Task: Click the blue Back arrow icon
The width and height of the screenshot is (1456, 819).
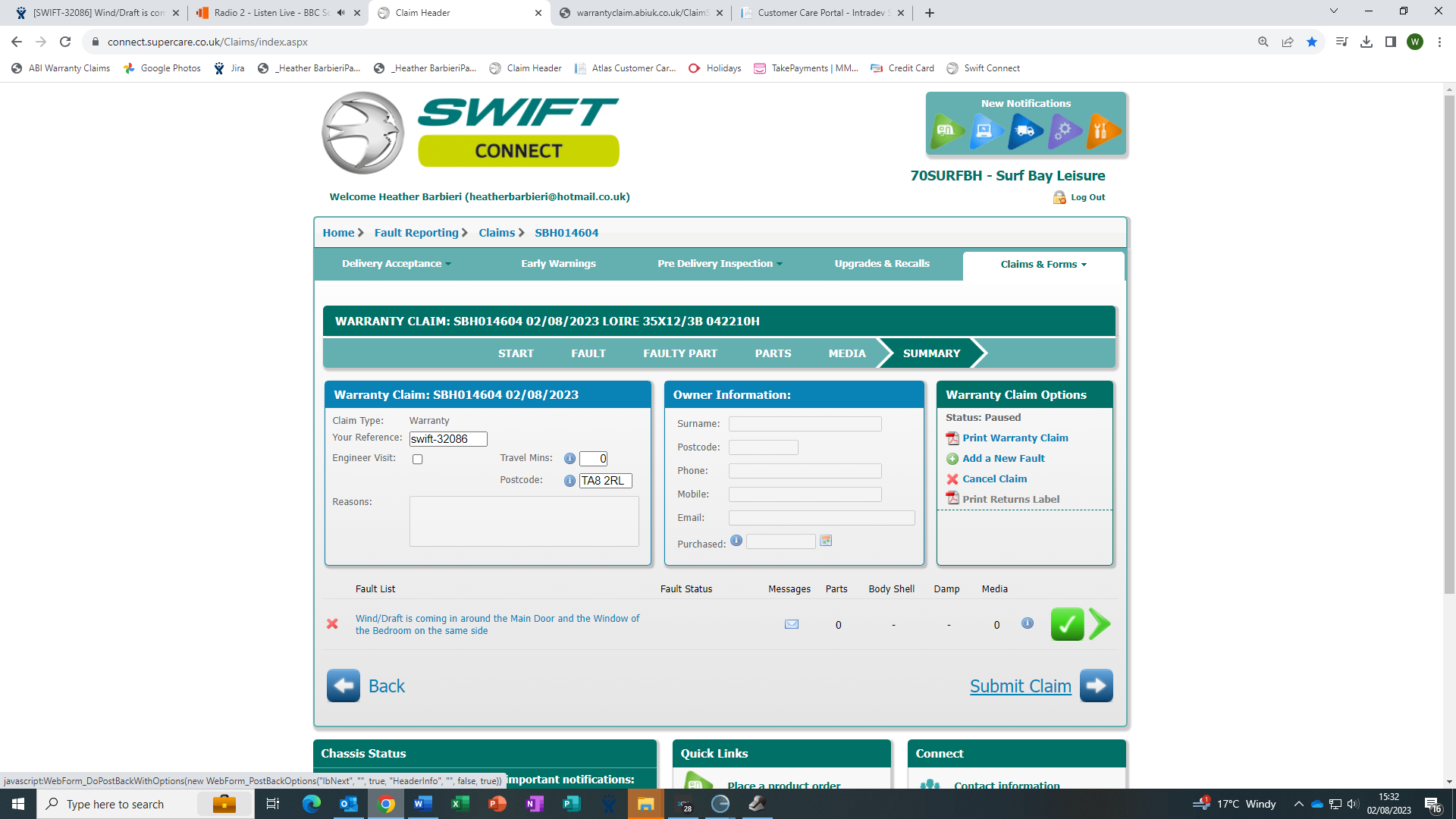Action: (x=344, y=686)
